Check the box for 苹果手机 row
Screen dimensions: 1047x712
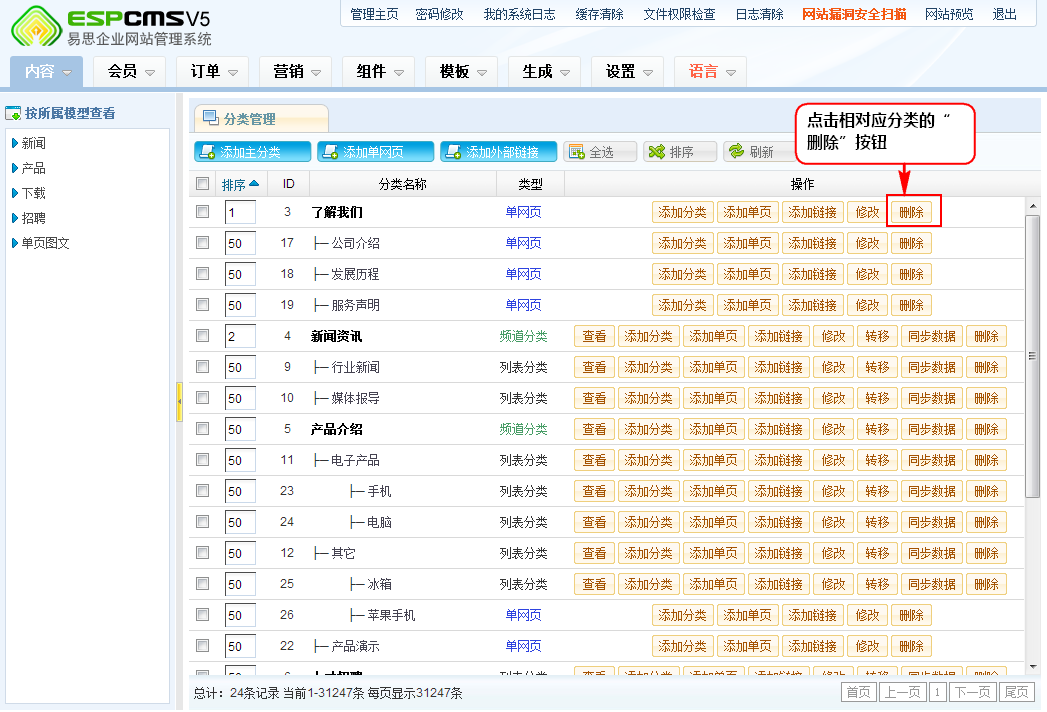(x=202, y=614)
